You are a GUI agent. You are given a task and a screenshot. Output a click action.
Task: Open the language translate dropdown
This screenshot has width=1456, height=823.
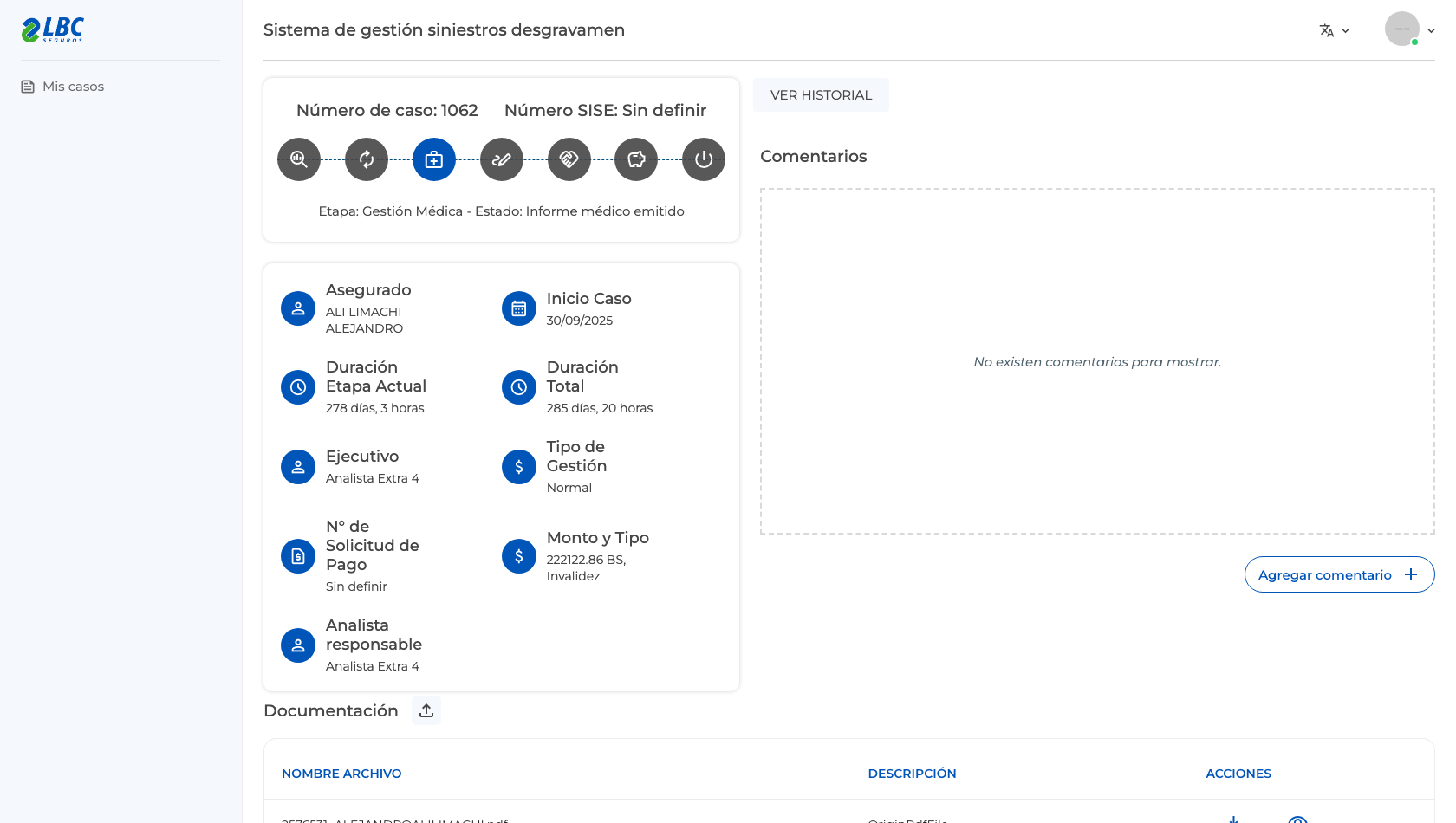pos(1335,30)
